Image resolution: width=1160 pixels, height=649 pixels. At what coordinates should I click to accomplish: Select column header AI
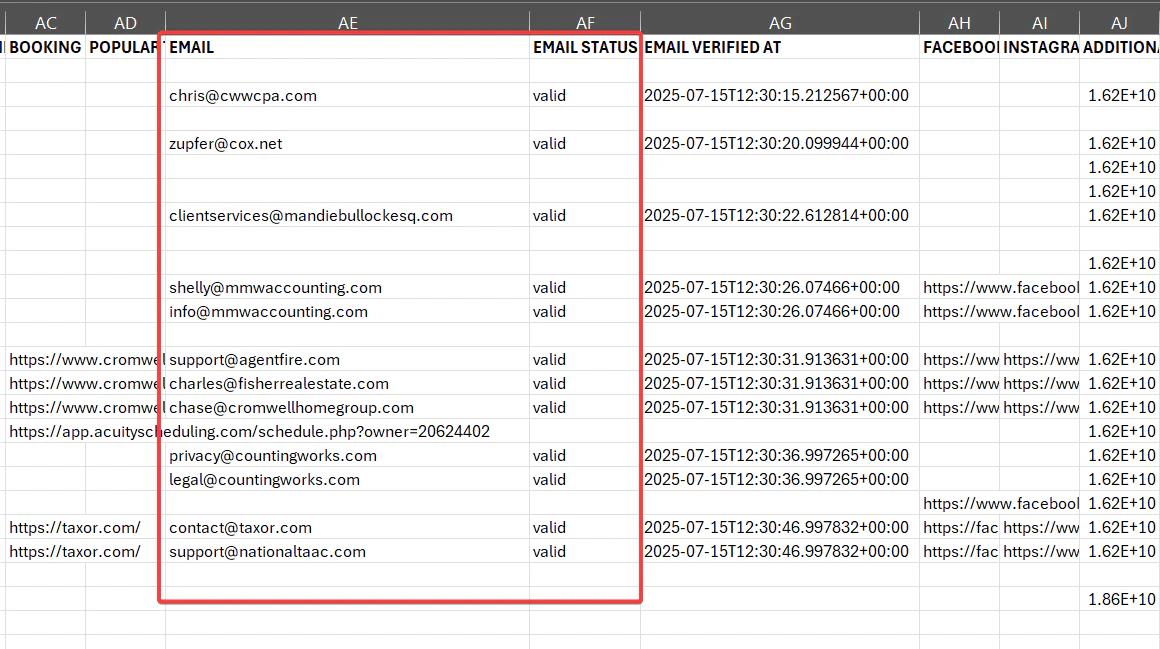(x=1039, y=23)
